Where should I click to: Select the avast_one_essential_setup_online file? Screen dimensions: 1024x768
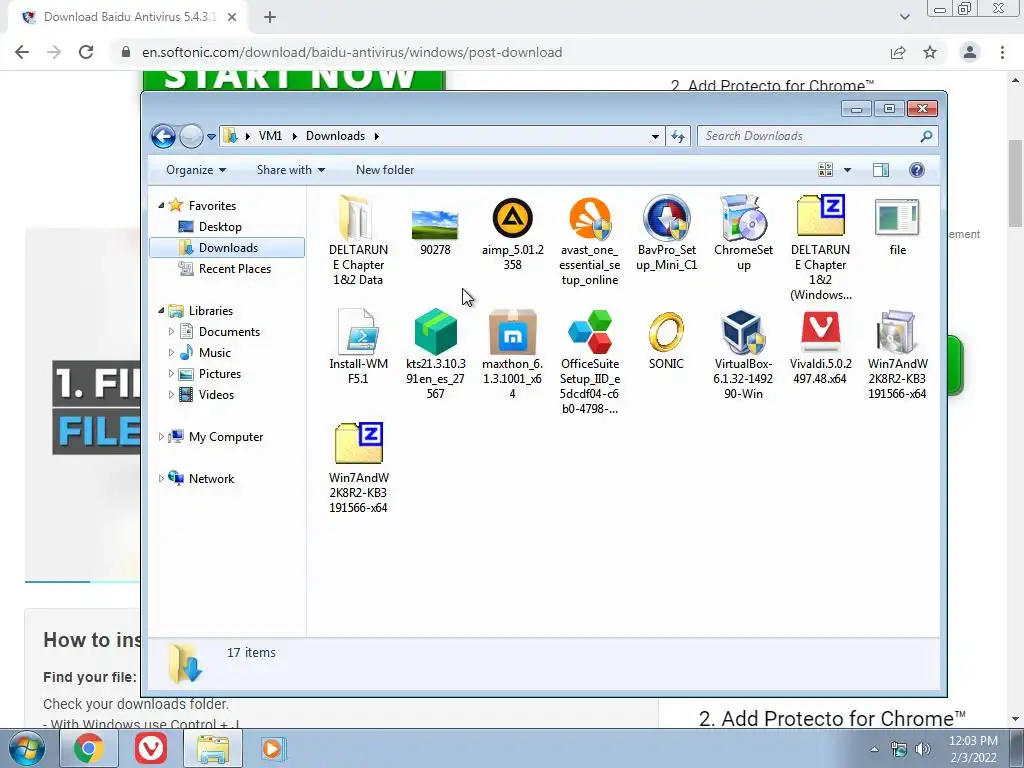point(589,242)
